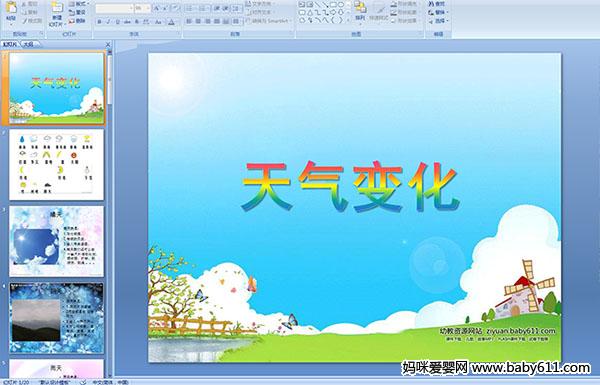This screenshot has height=385, width=600.
Task: Pick the Arrow line shape in gallery
Action: (326, 4)
